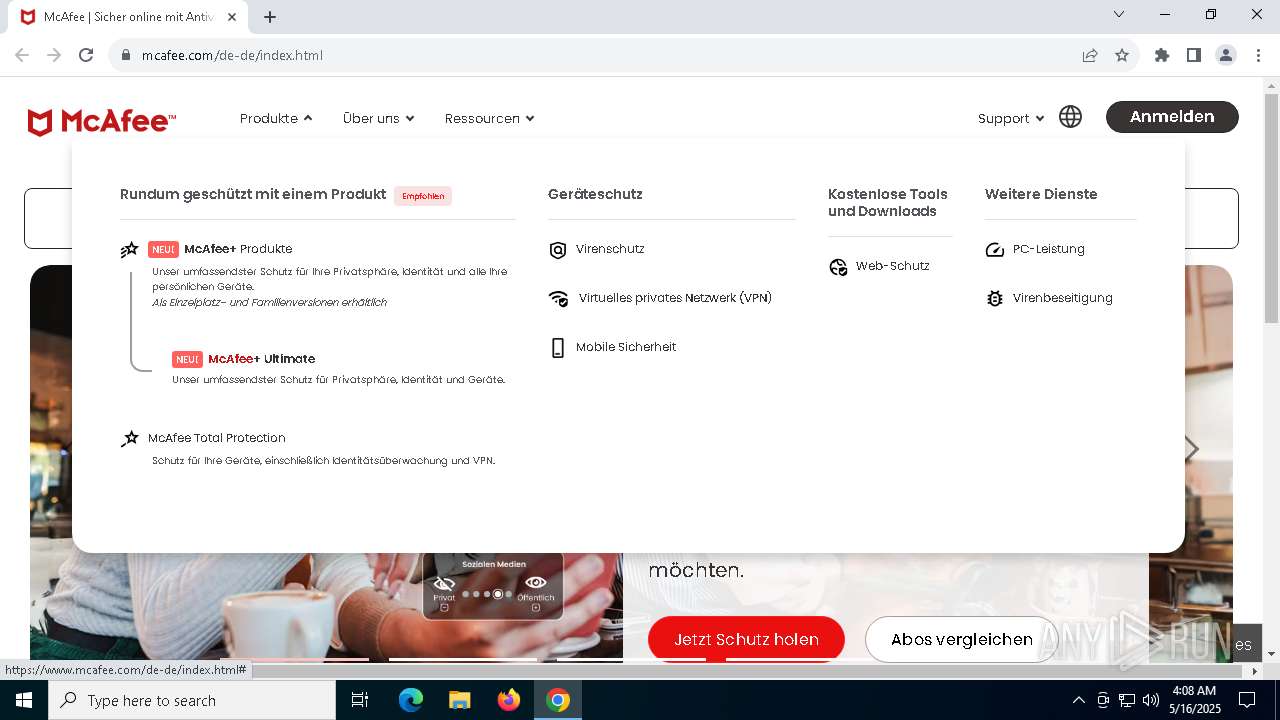Open Chrome side panel icon
The height and width of the screenshot is (720, 1280).
(1194, 55)
